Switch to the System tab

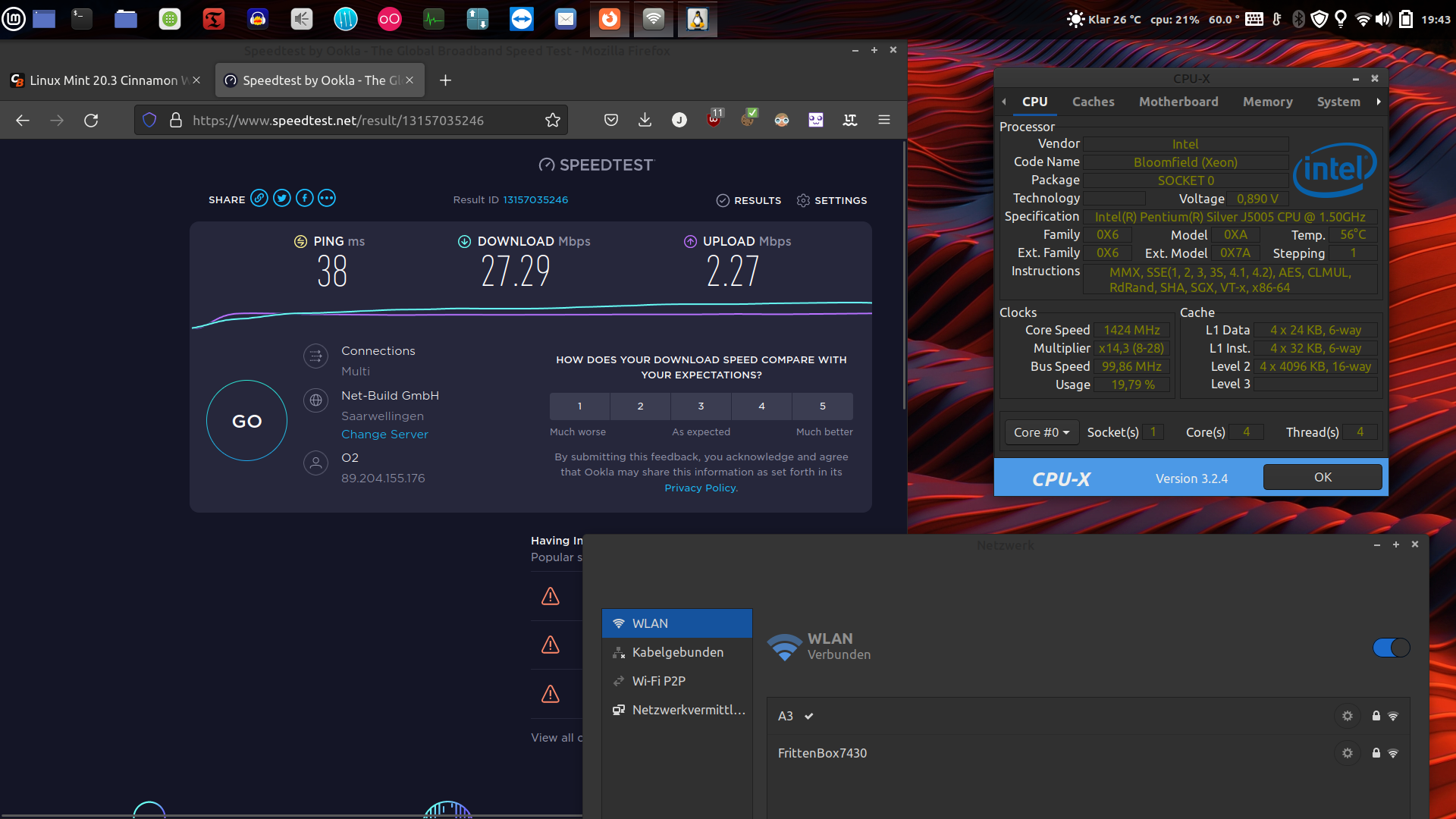(1338, 102)
